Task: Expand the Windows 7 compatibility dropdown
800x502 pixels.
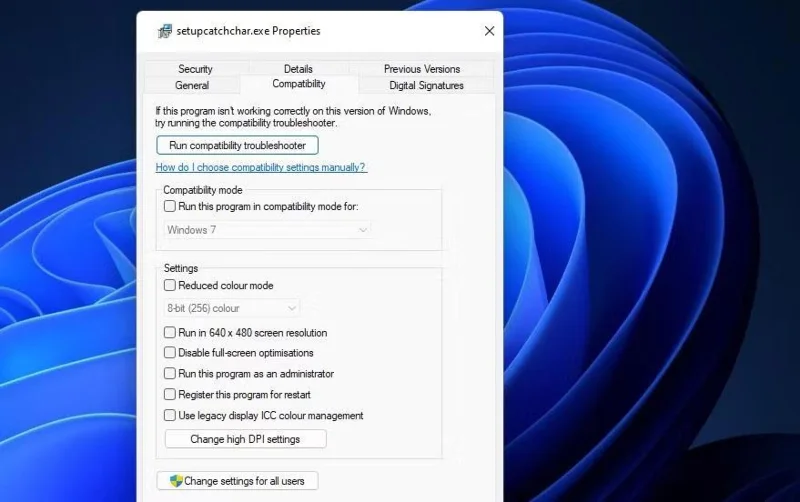Action: (x=266, y=230)
